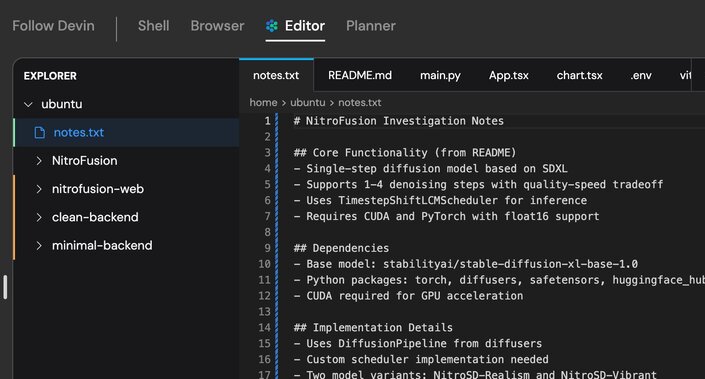Select the minimal-backend folder name
This screenshot has width=705, height=379.
coord(102,246)
